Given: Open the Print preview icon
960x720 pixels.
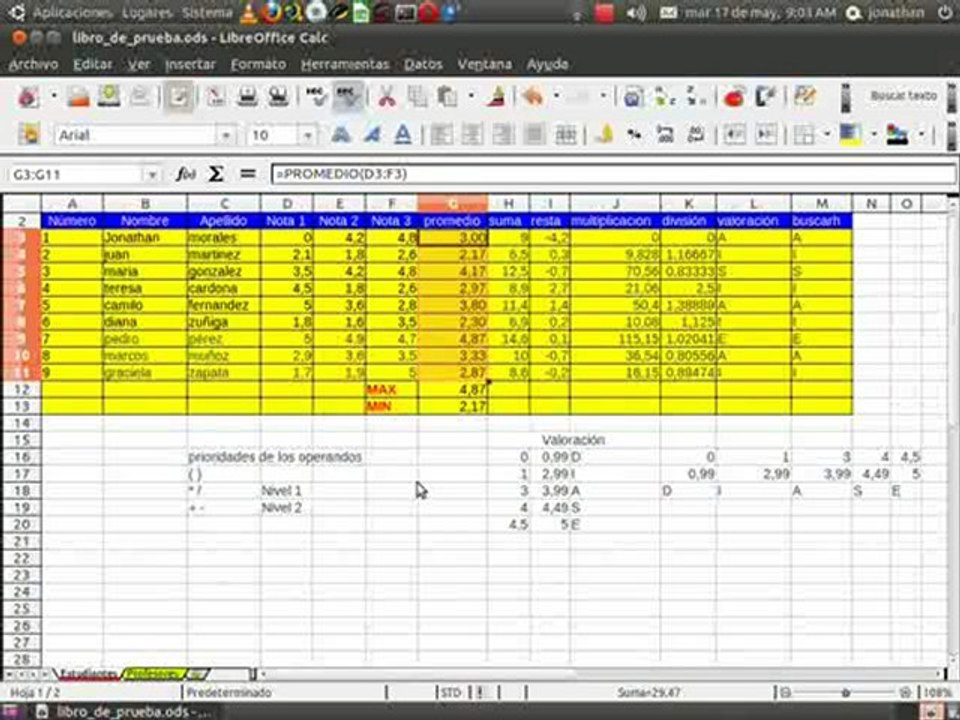Looking at the screenshot, I should [x=279, y=96].
